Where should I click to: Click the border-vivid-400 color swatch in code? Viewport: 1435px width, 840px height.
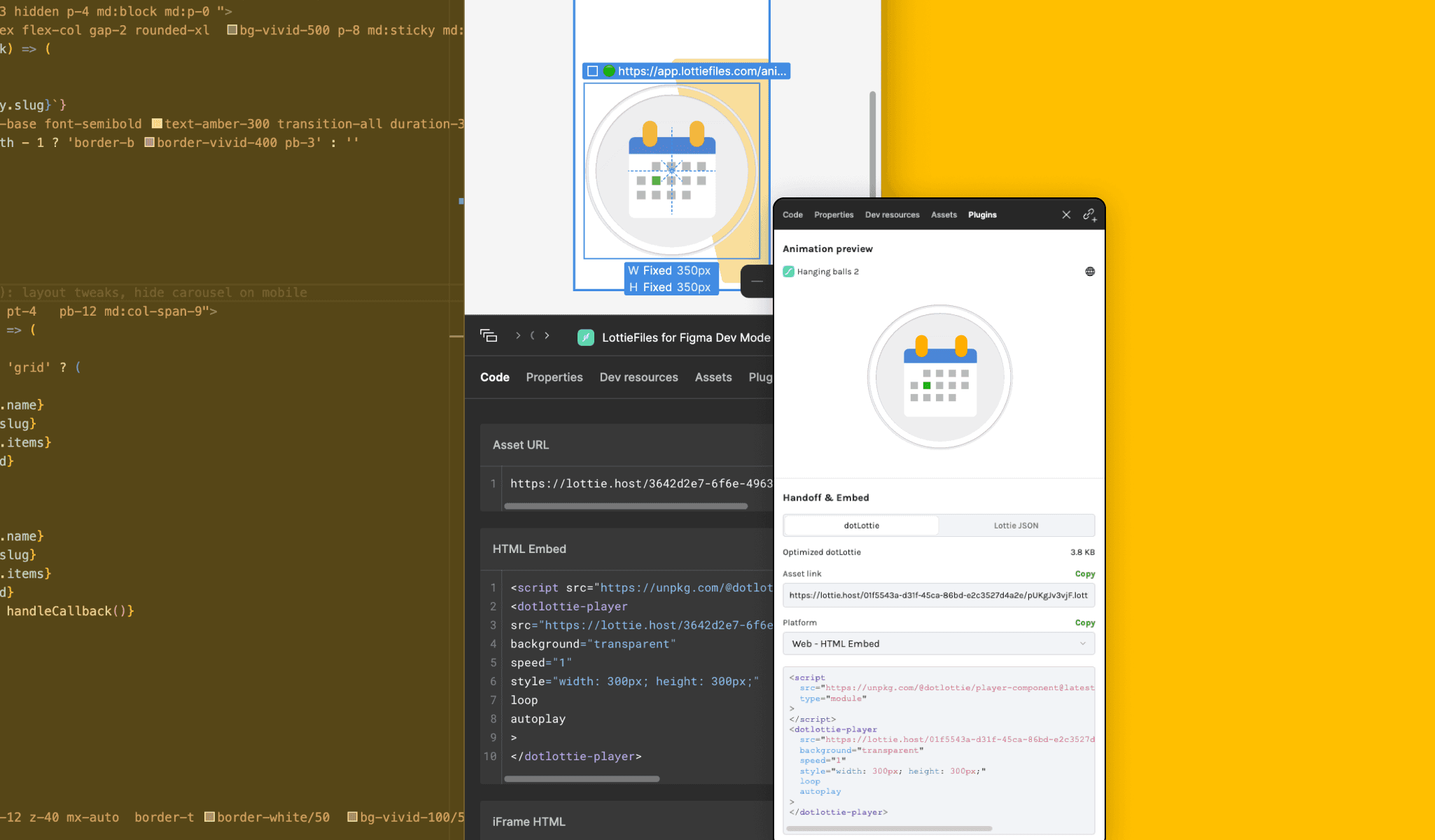click(149, 142)
